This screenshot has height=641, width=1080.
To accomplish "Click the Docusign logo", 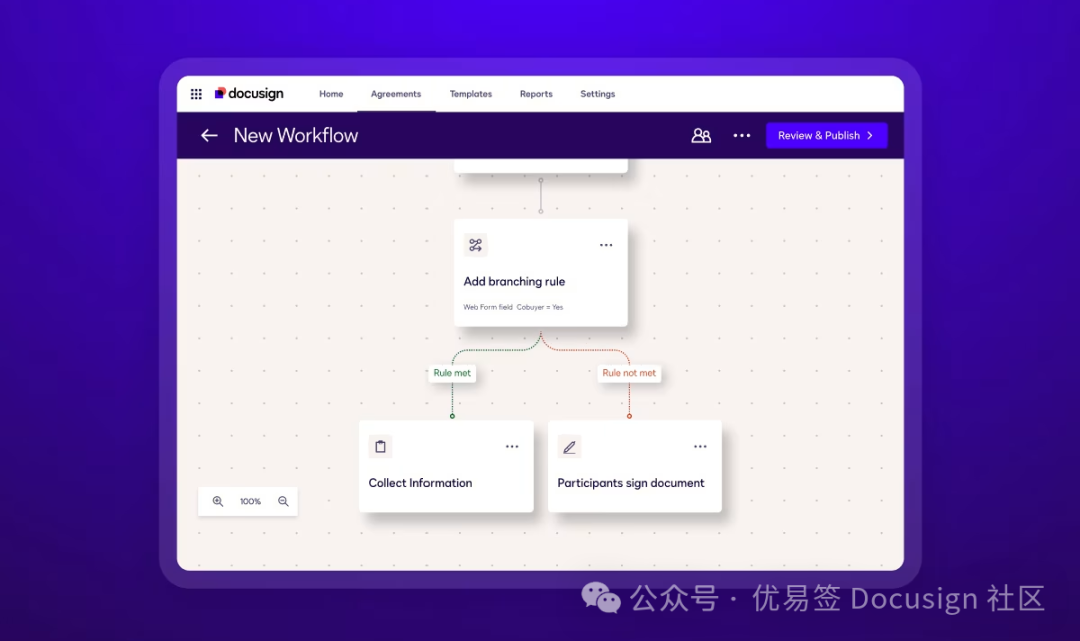I will pos(249,94).
